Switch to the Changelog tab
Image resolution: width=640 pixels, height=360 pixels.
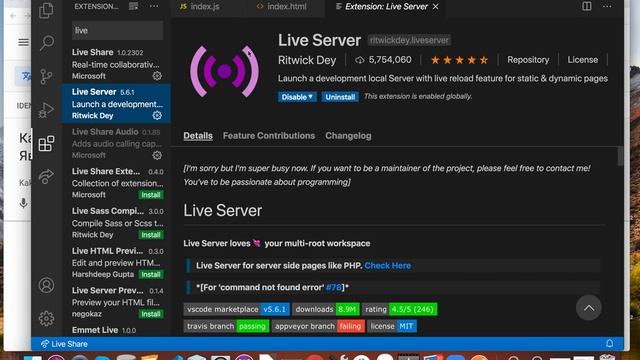point(348,136)
